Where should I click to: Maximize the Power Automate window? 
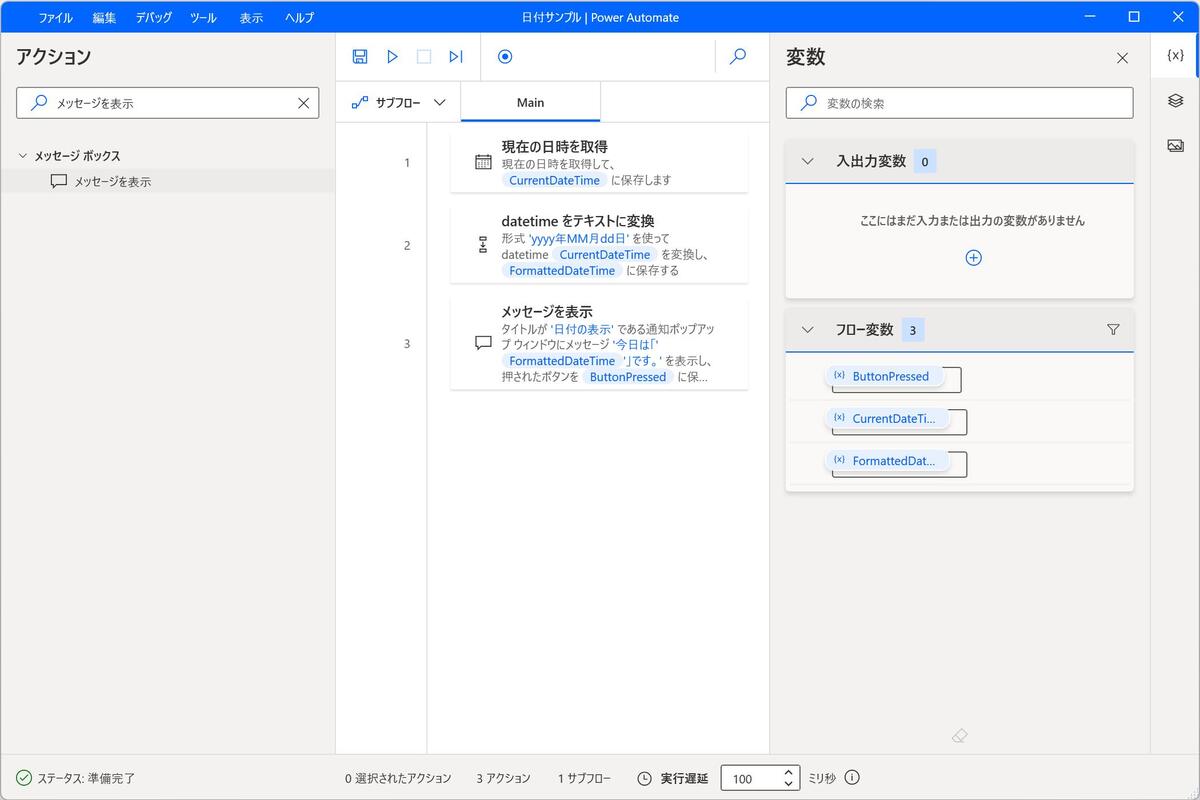[x=1134, y=16]
